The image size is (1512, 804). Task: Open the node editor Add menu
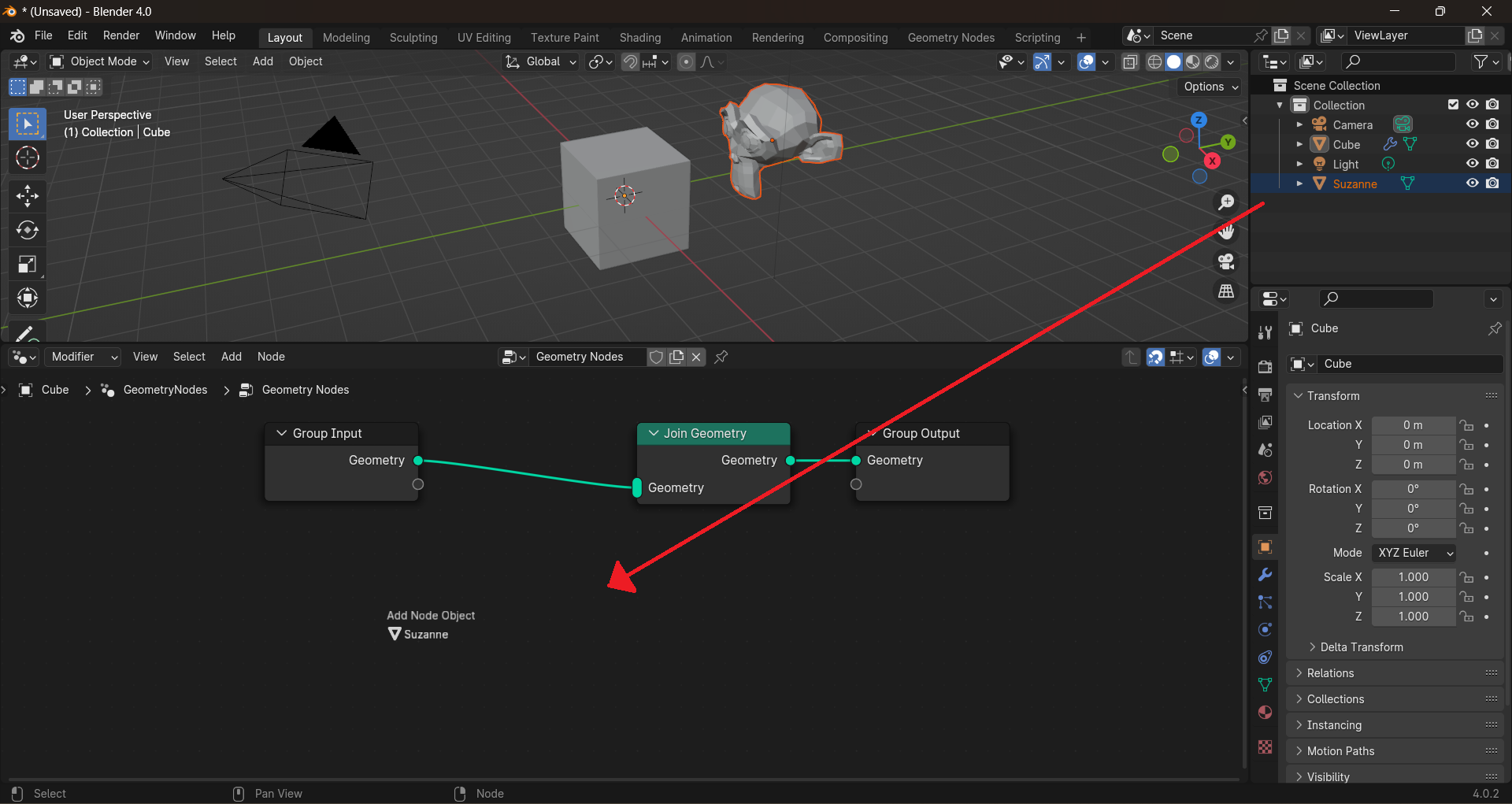coord(232,357)
